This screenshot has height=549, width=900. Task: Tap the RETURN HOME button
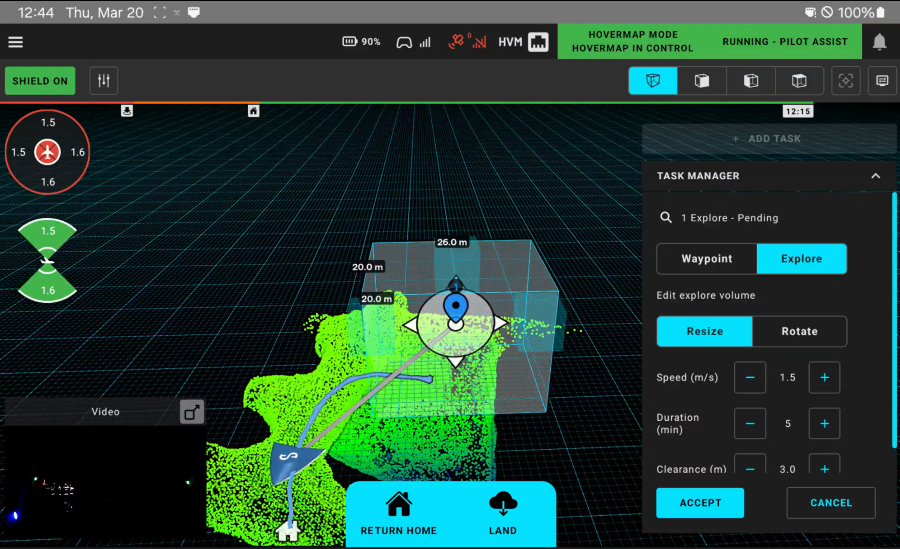[x=399, y=515]
